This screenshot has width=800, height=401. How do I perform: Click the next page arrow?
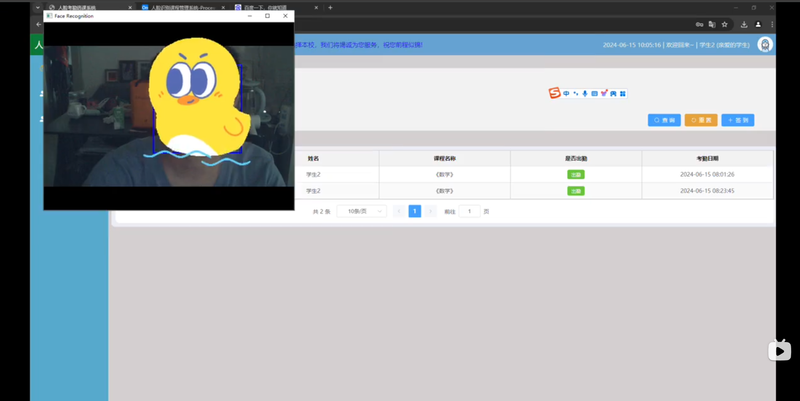click(431, 211)
